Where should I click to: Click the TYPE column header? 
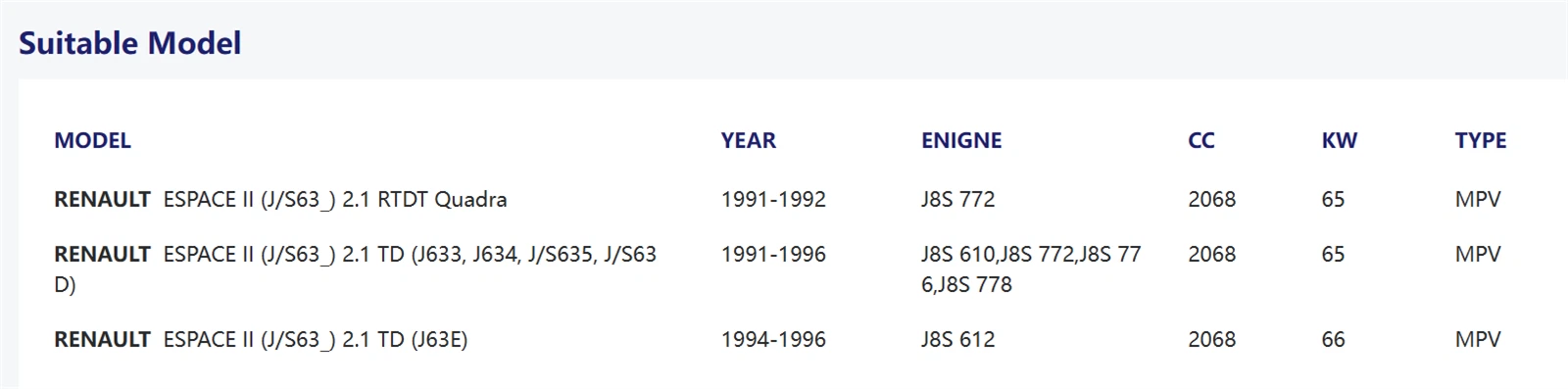1481,140
